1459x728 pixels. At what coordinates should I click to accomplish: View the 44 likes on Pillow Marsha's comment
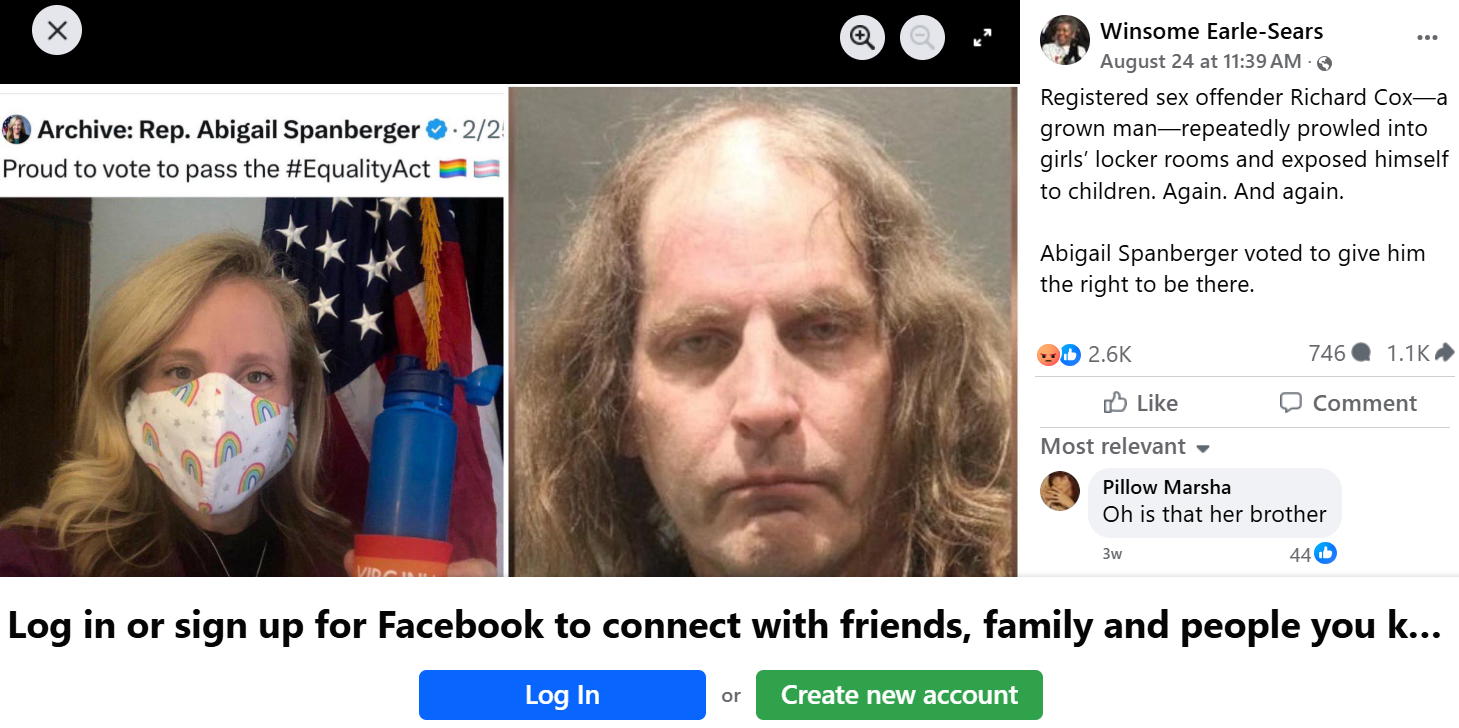pyautogui.click(x=1312, y=553)
